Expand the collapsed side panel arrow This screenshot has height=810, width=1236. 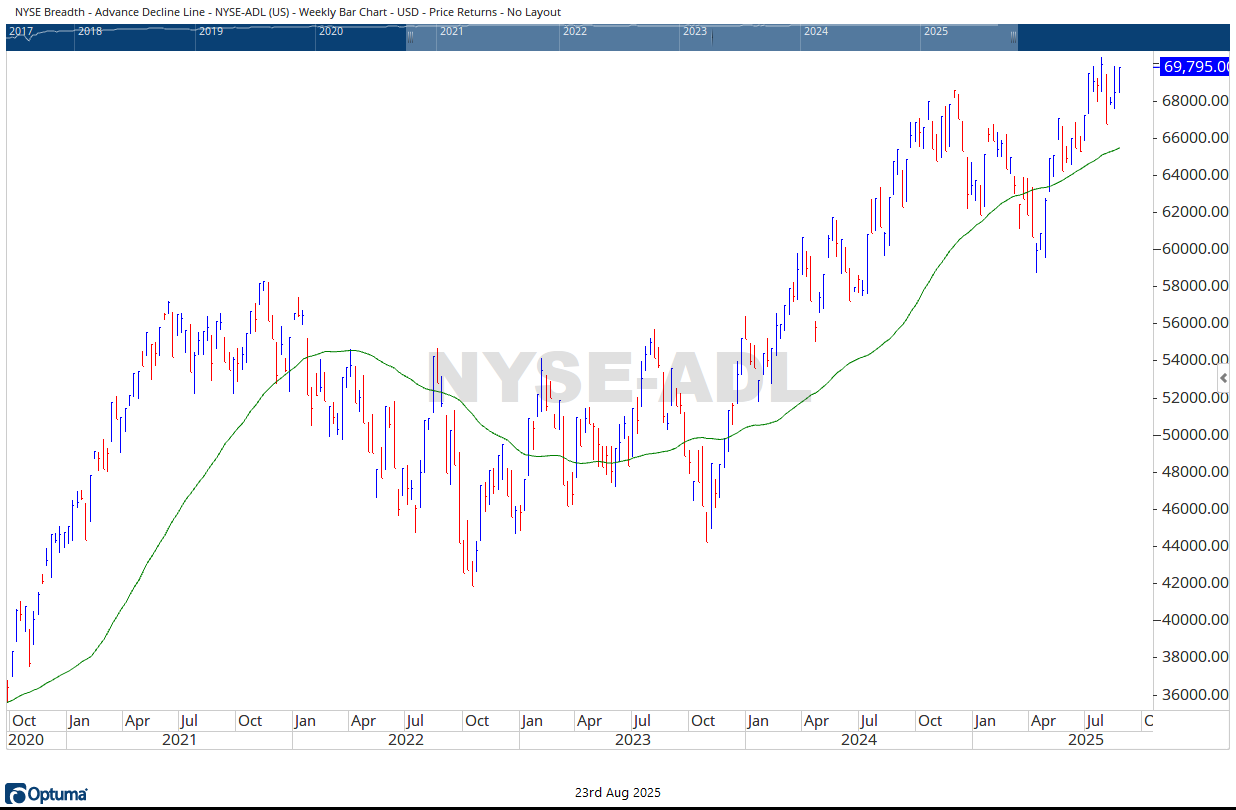pos(1223,377)
